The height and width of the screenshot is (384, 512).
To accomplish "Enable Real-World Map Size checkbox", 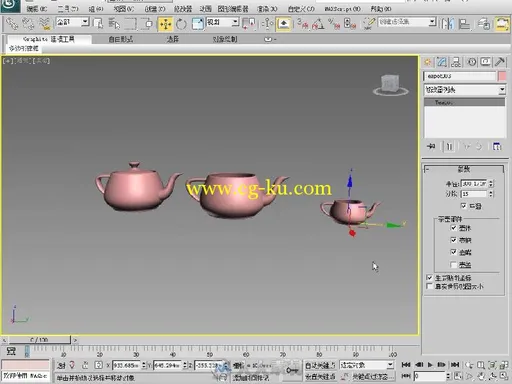I will [x=429, y=286].
